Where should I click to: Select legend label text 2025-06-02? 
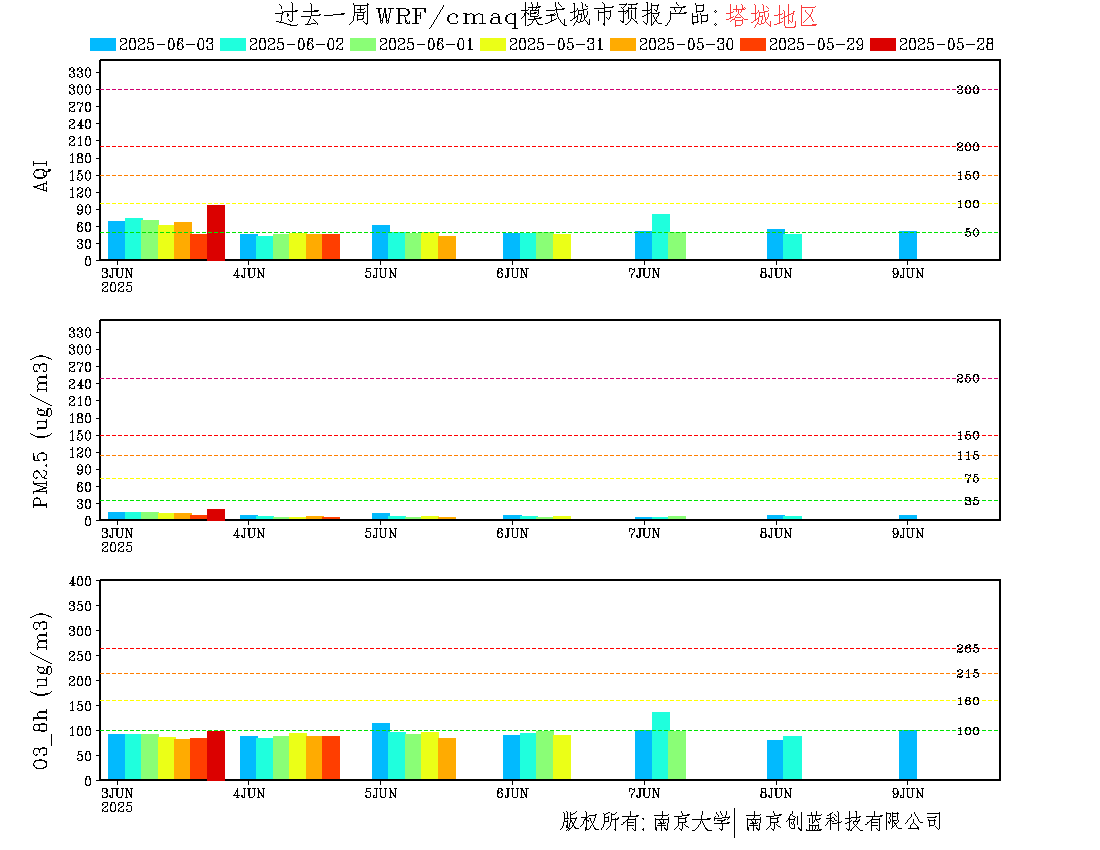[297, 44]
